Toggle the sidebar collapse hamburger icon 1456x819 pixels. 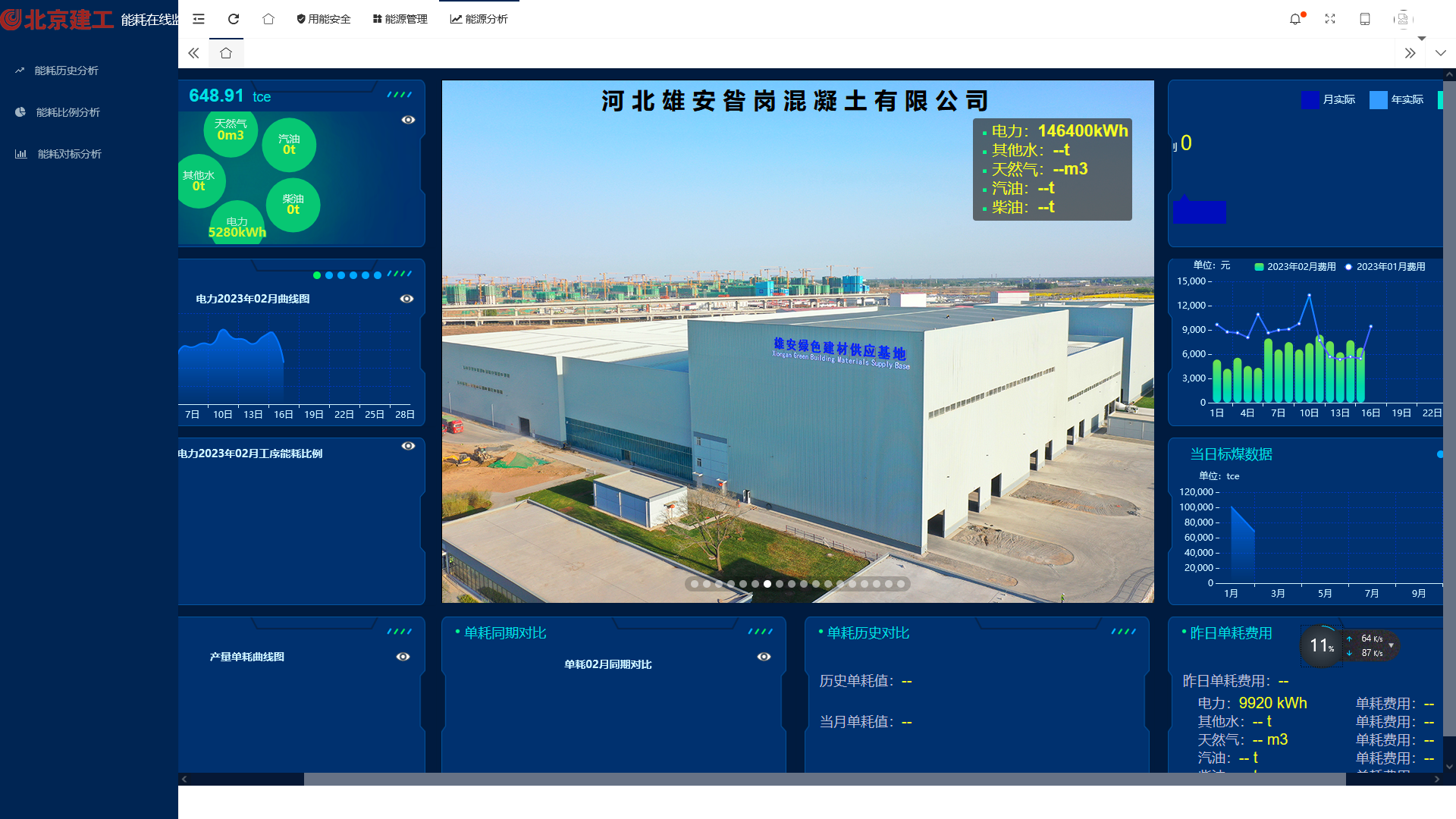(x=199, y=19)
